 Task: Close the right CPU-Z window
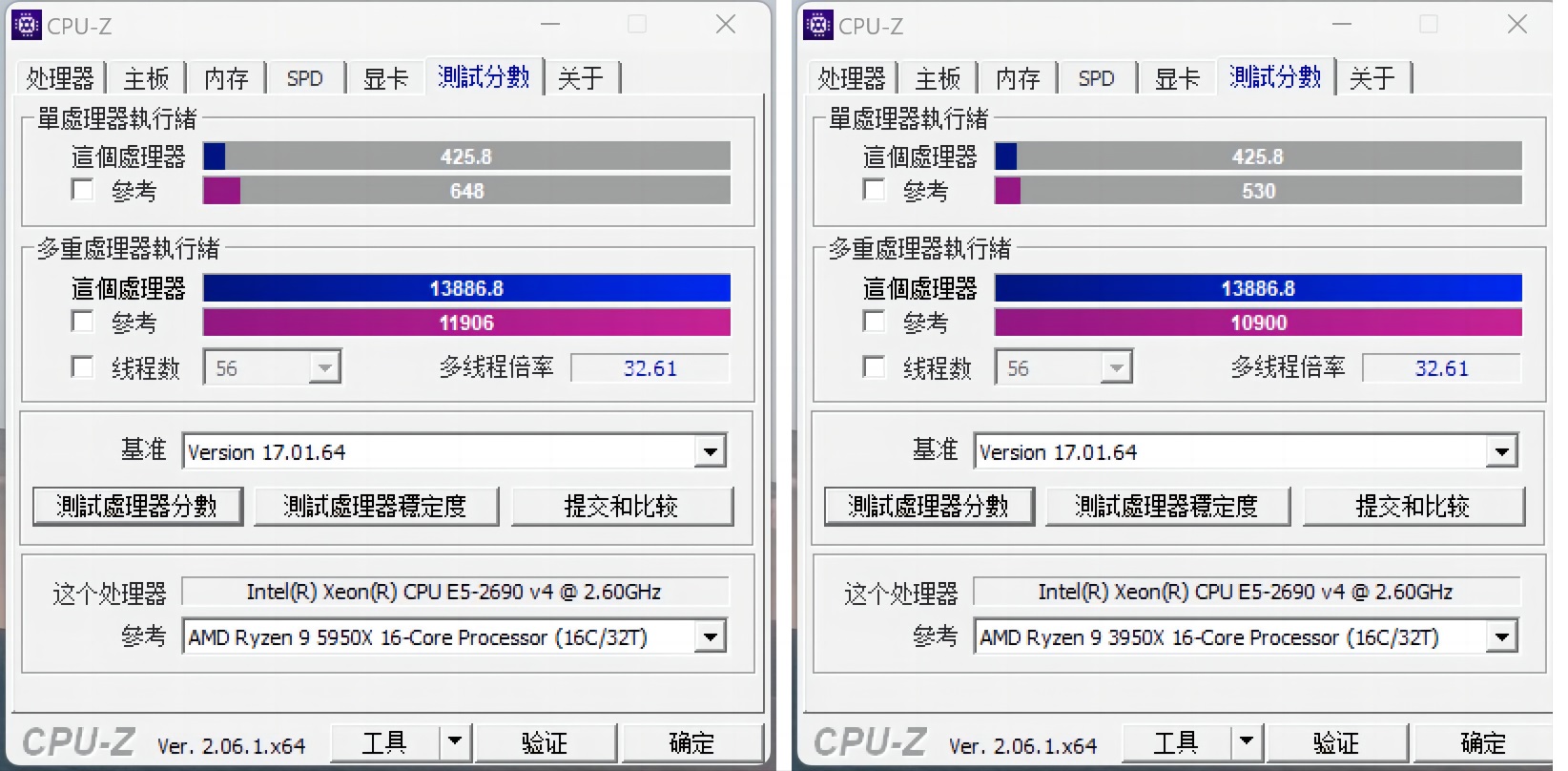[x=1517, y=24]
